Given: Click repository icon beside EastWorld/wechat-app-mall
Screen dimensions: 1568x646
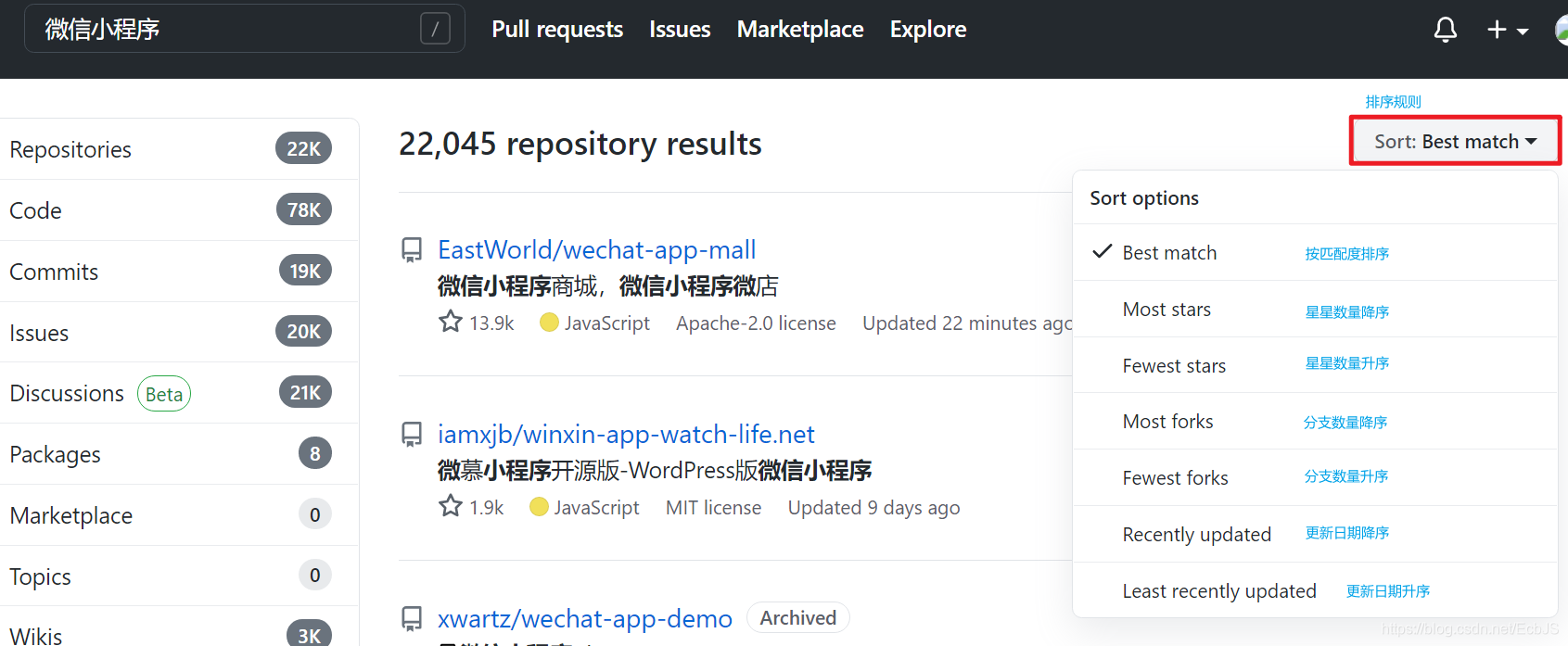Looking at the screenshot, I should coord(412,250).
